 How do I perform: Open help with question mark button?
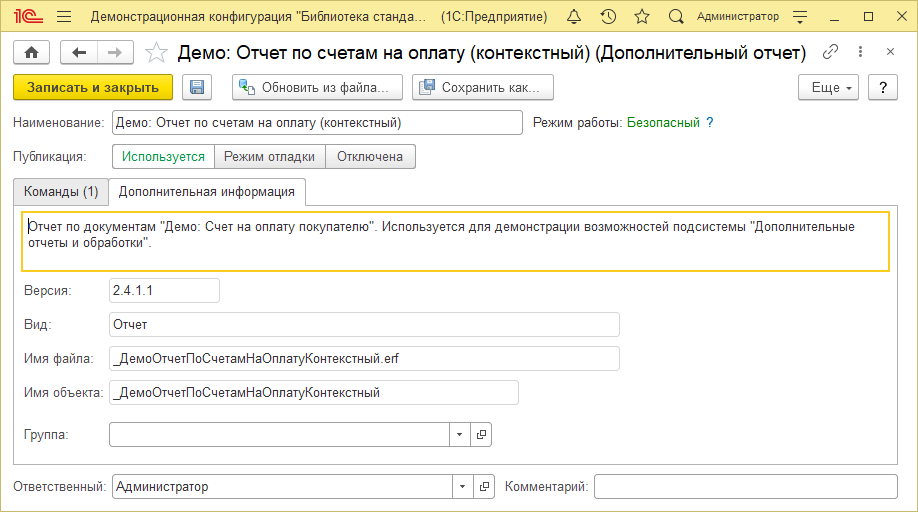tap(883, 87)
